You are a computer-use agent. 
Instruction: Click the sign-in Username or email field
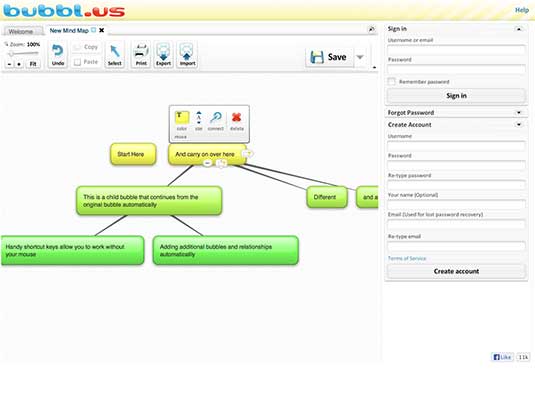coord(456,50)
